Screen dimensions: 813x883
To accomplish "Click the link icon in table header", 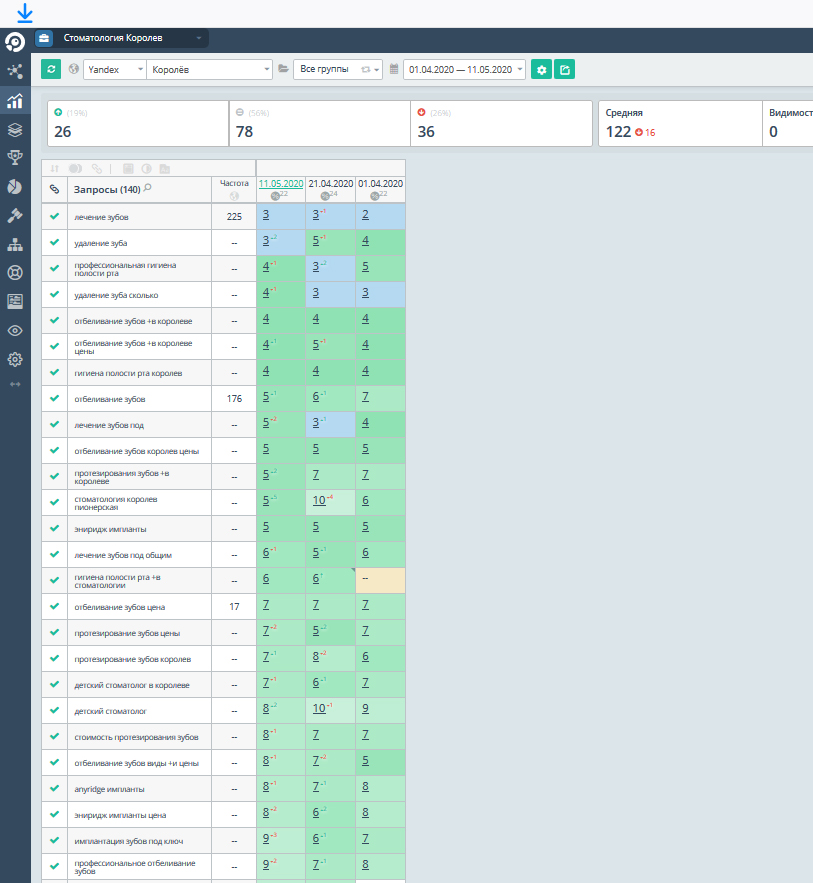I will click(x=55, y=189).
